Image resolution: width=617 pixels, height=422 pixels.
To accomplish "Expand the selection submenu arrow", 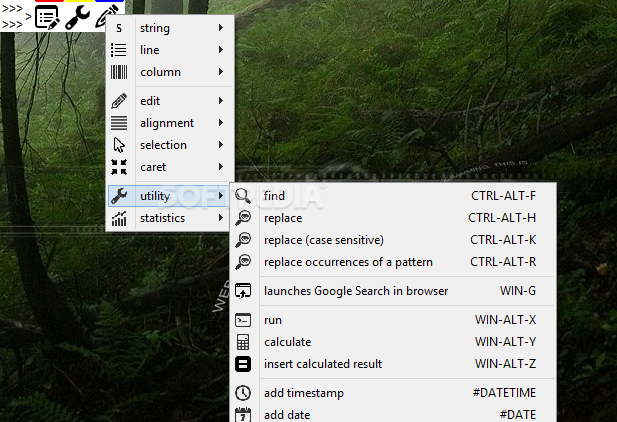I will [x=221, y=145].
